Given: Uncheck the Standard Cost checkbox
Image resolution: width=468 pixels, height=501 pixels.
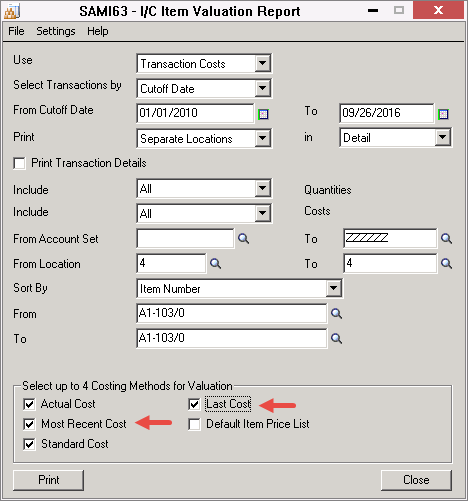Looking at the screenshot, I should (29, 444).
